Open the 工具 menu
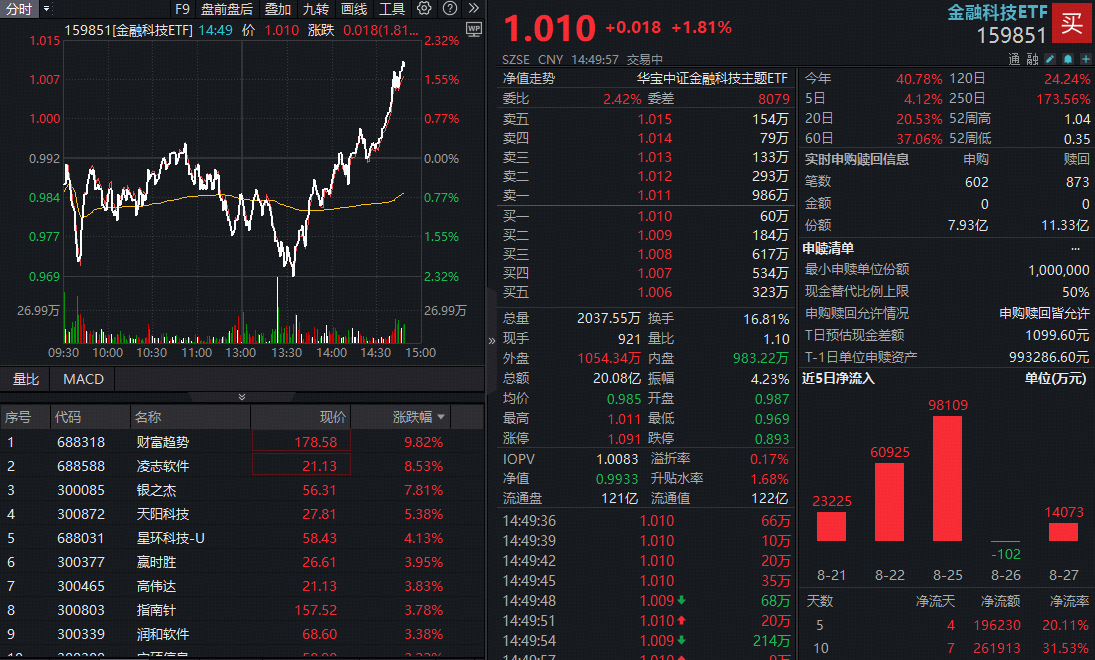This screenshot has width=1095, height=660. coord(391,8)
